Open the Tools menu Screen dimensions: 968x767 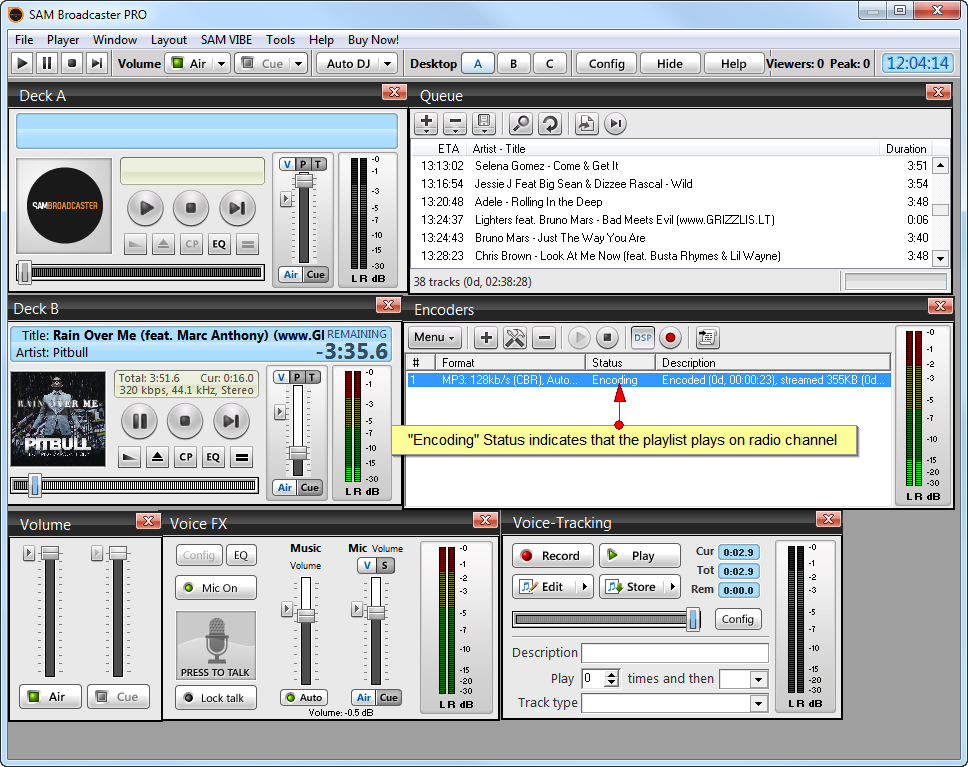tap(280, 40)
